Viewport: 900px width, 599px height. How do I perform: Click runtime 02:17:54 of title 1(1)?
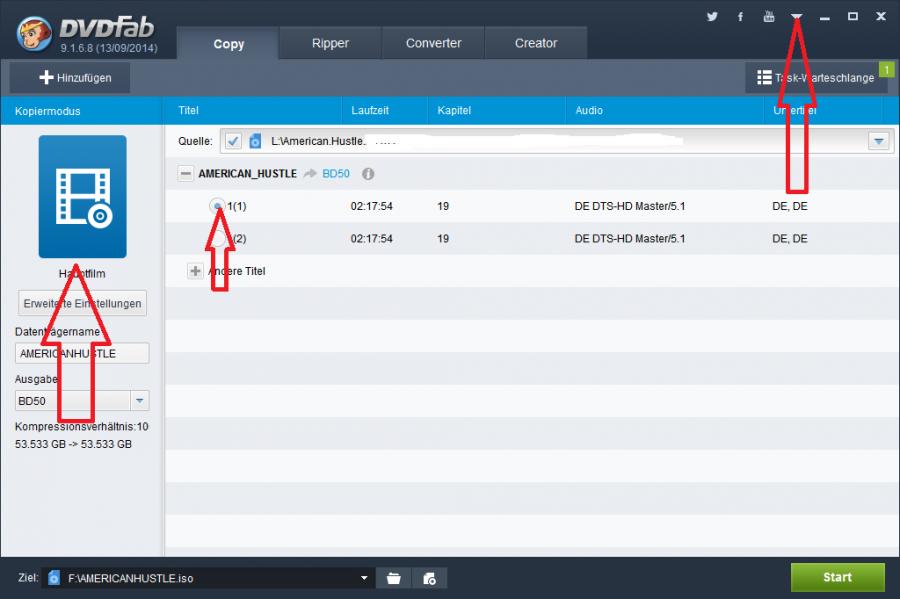click(371, 206)
